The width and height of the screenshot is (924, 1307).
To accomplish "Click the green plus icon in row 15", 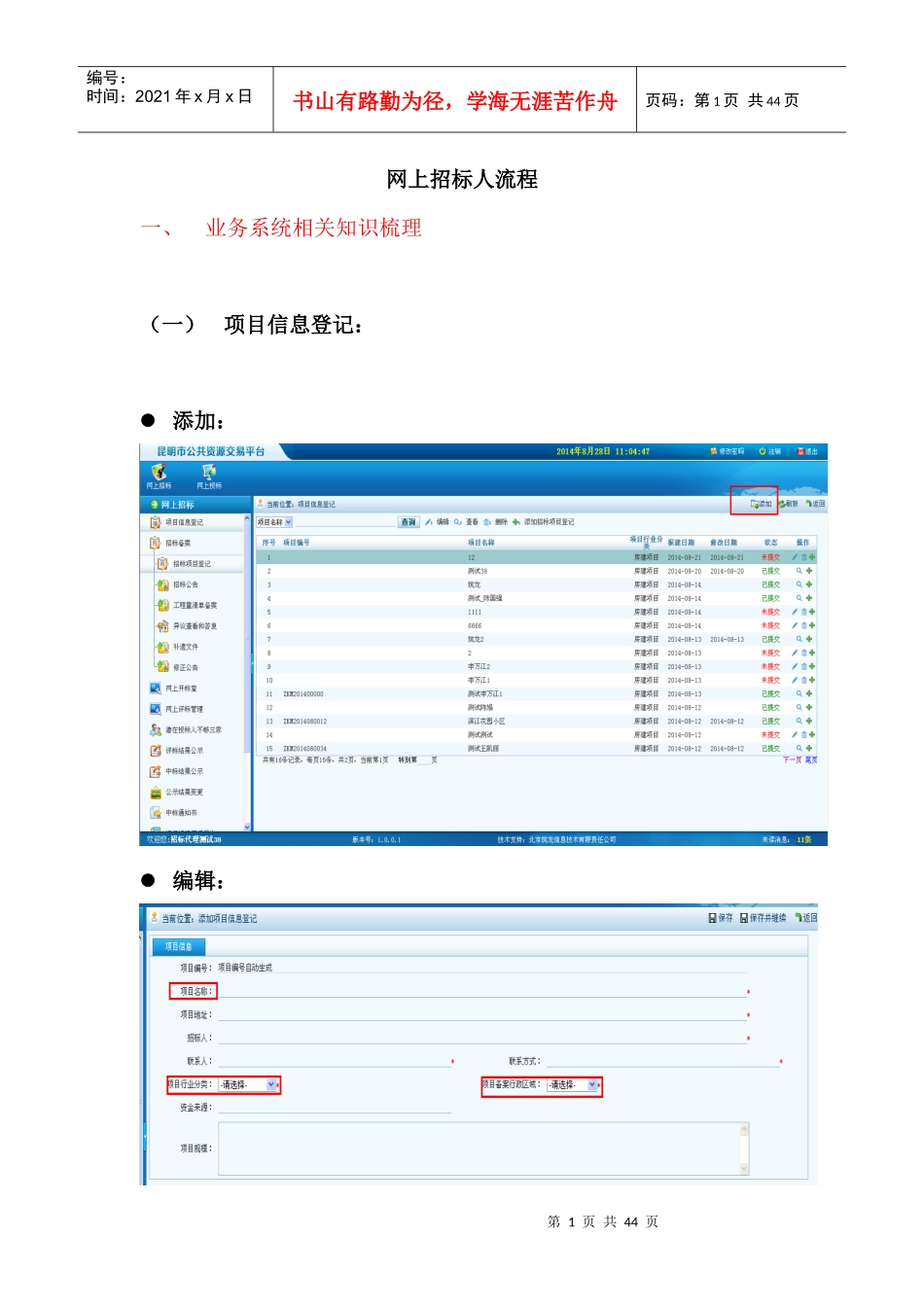I will [x=808, y=748].
